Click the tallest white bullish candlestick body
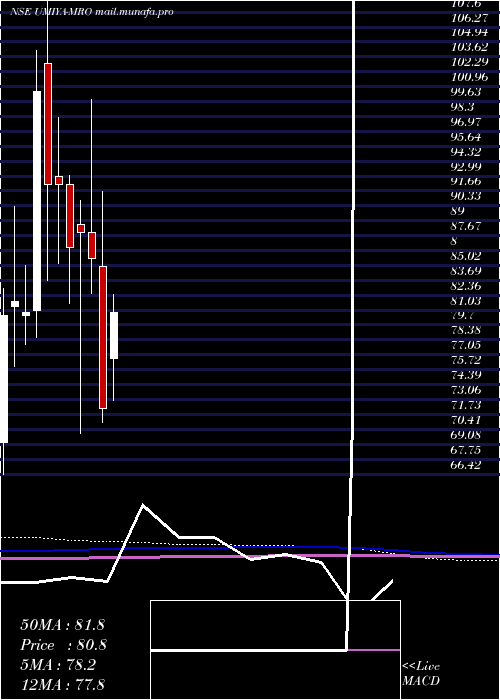The width and height of the screenshot is (500, 700). pyautogui.click(x=37, y=201)
